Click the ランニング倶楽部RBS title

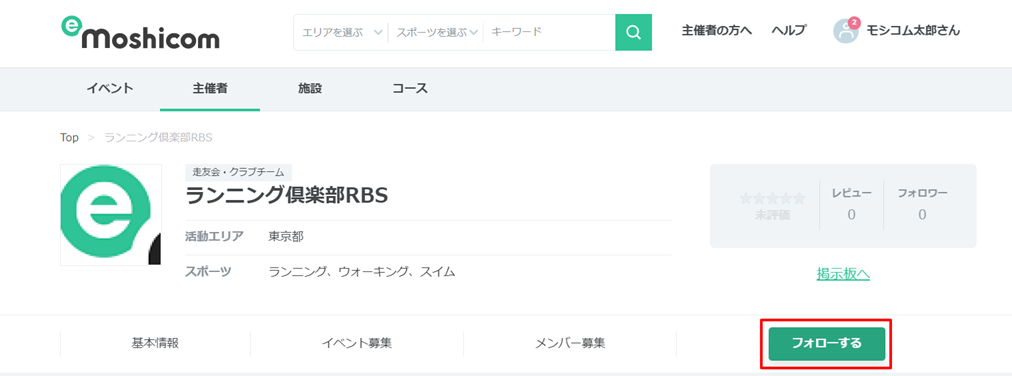click(287, 195)
